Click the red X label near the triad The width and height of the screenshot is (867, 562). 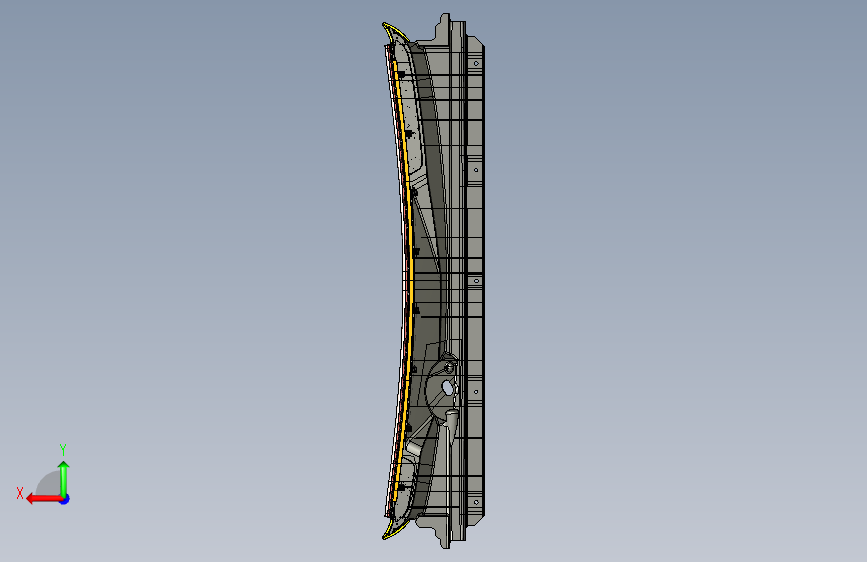pos(20,493)
